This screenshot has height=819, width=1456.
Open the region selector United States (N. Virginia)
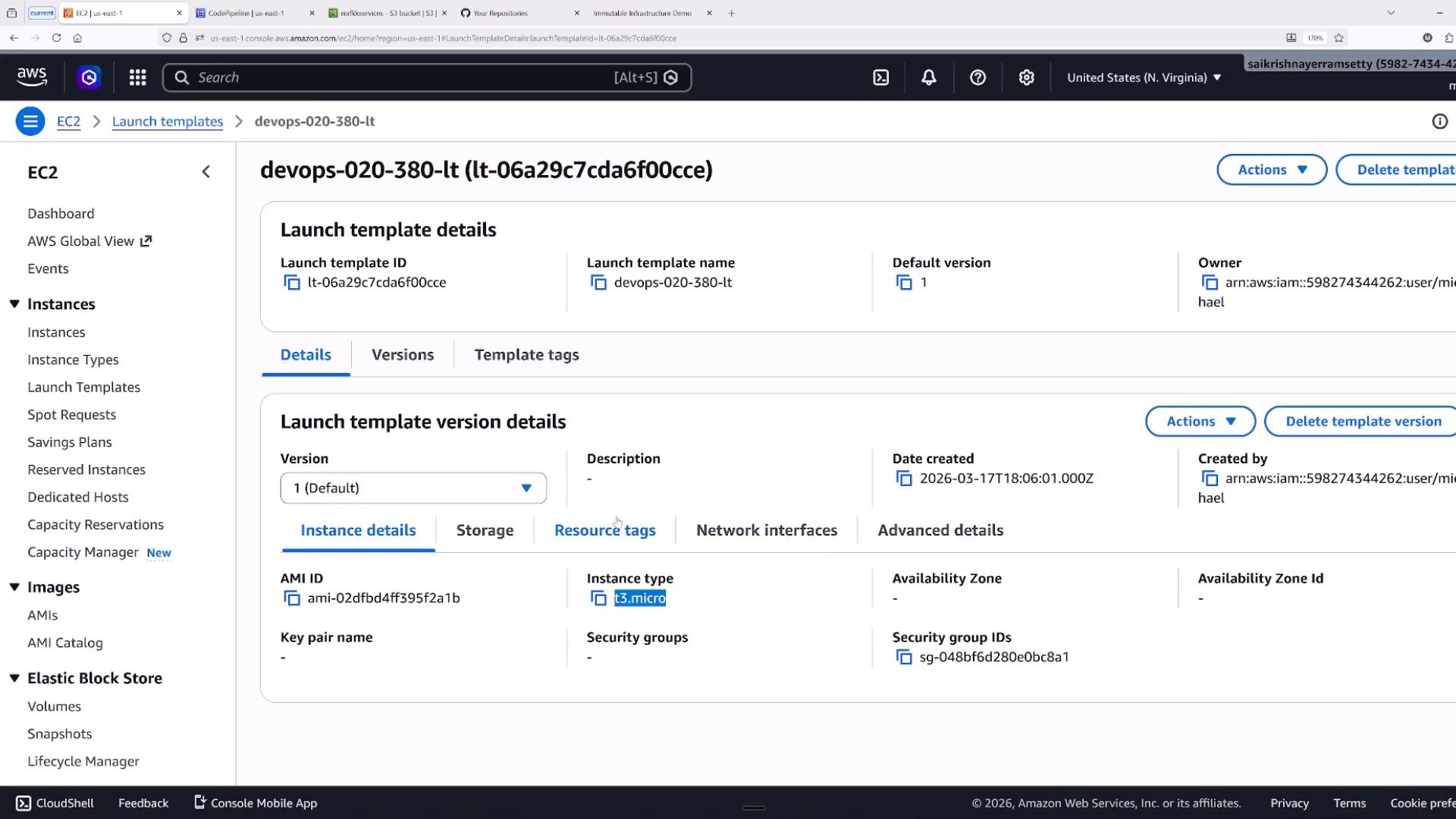click(1144, 77)
